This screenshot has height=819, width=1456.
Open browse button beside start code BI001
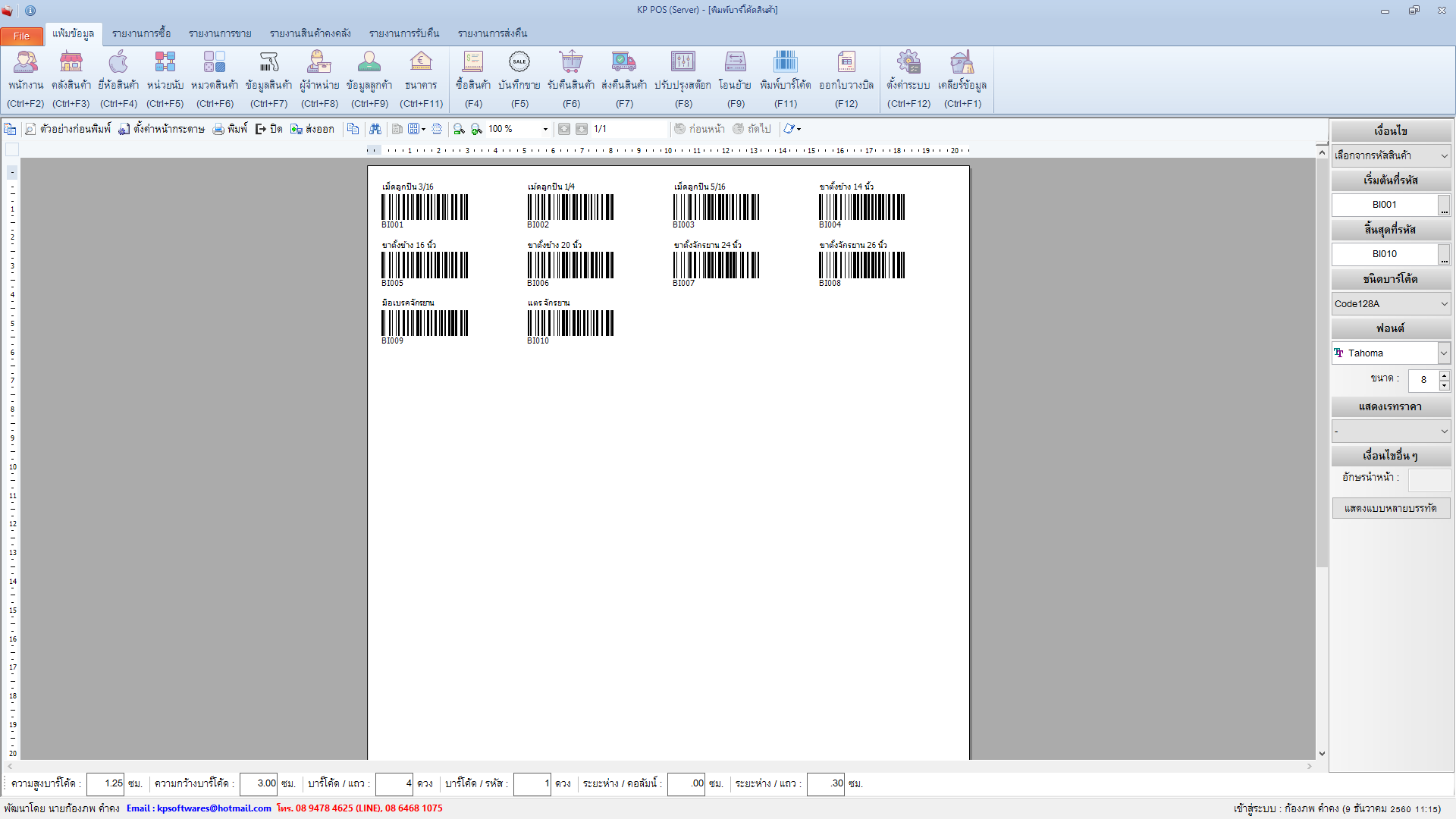click(x=1445, y=205)
